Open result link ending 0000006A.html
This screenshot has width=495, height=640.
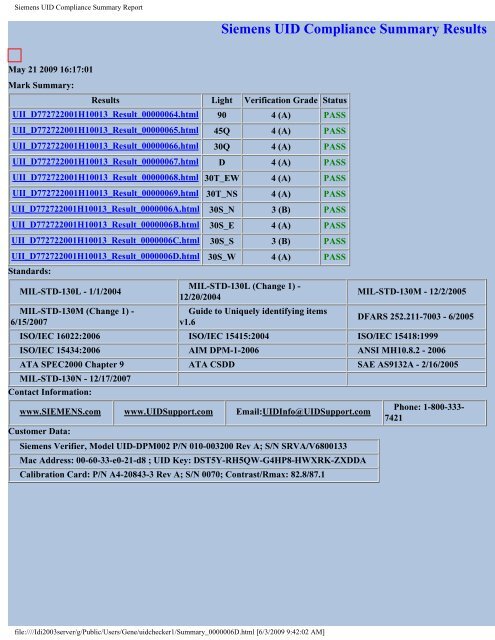click(105, 209)
